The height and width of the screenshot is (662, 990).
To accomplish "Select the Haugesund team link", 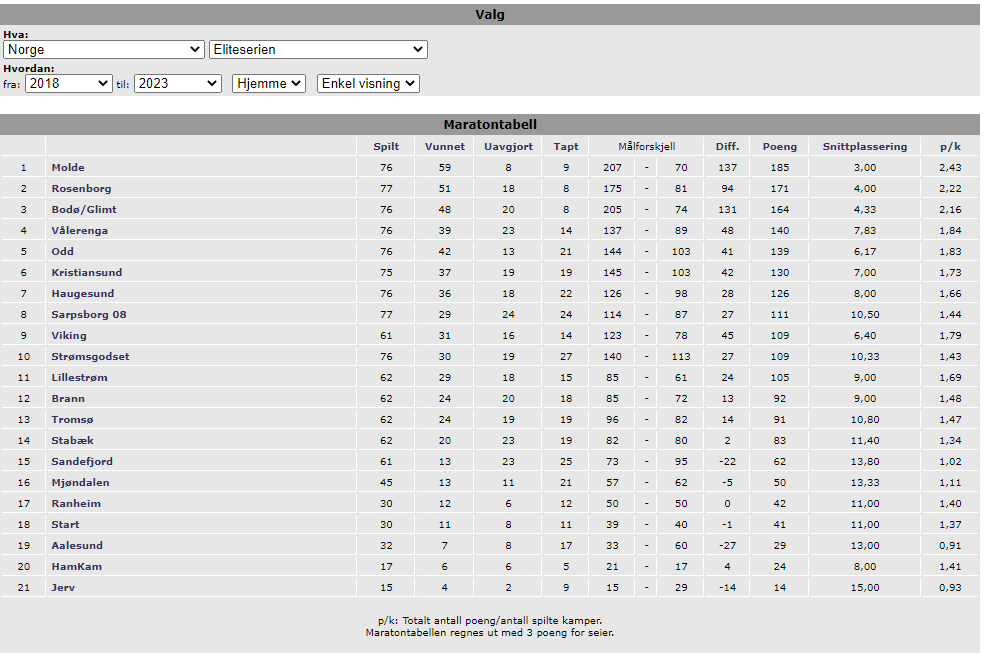I will [x=83, y=293].
